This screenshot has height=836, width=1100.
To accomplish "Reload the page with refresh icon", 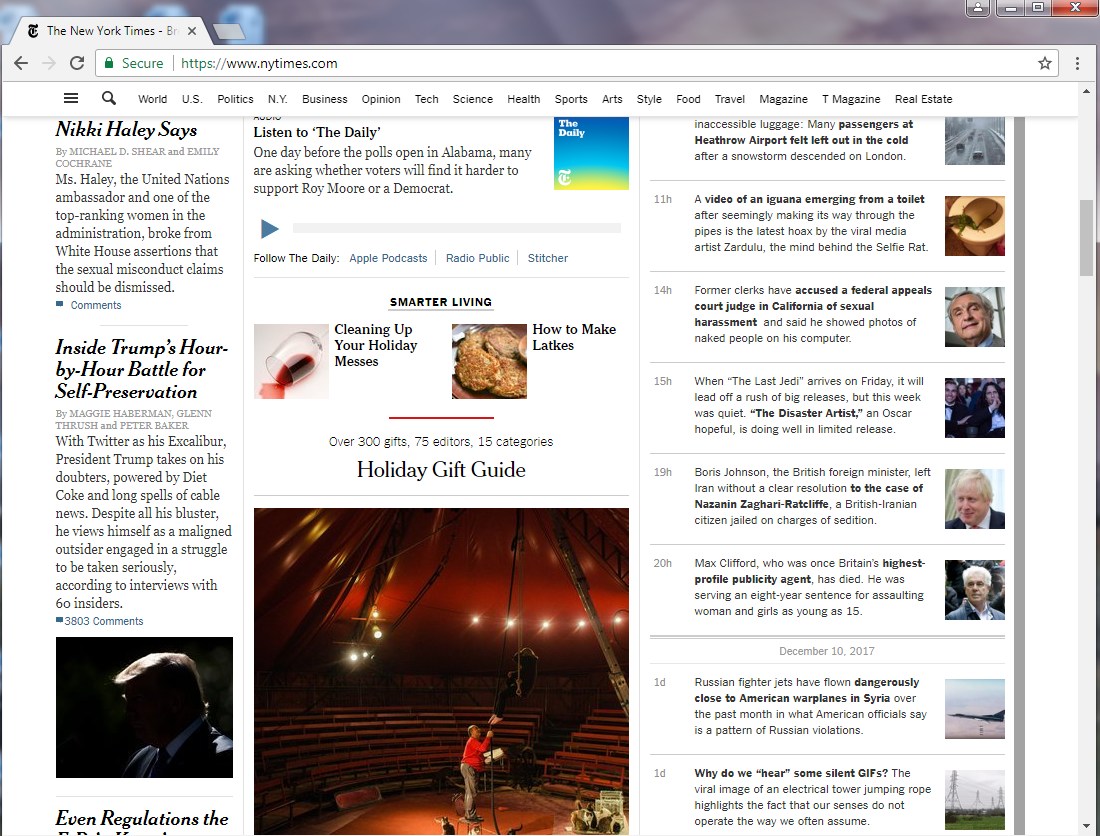I will (x=77, y=63).
